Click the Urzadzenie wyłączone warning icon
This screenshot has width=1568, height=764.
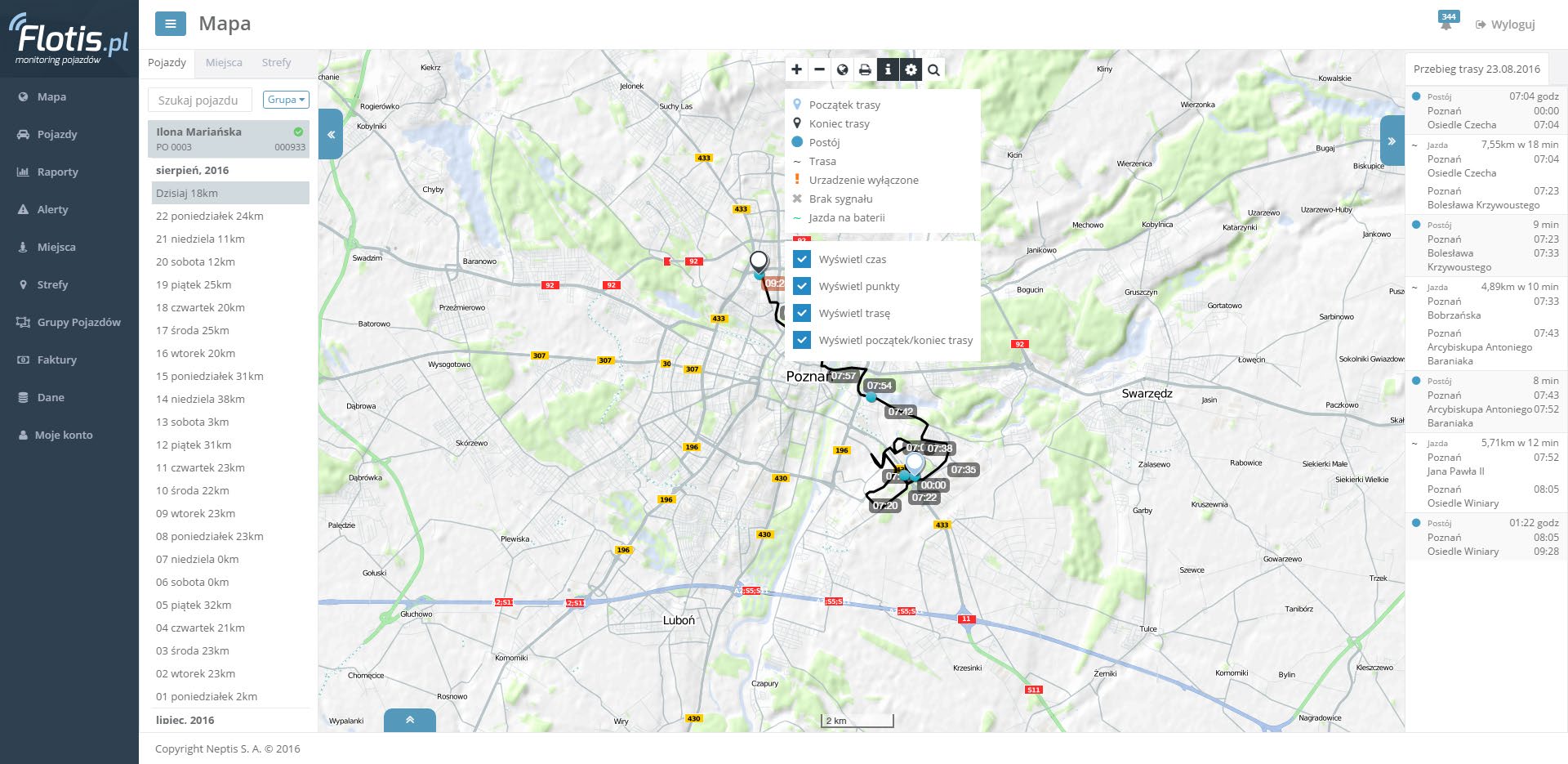tap(797, 180)
